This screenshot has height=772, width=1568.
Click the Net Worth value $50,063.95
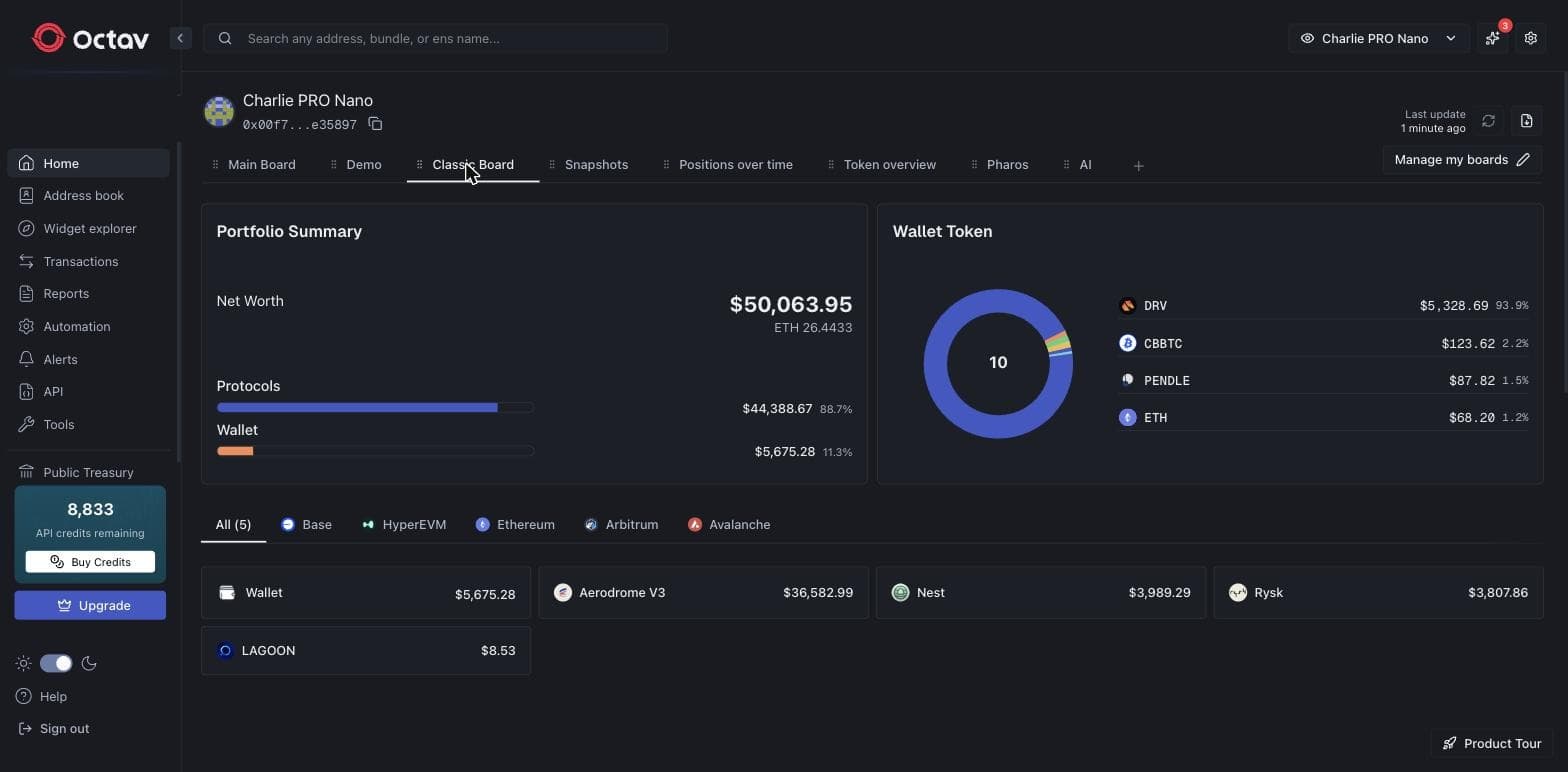[x=791, y=304]
